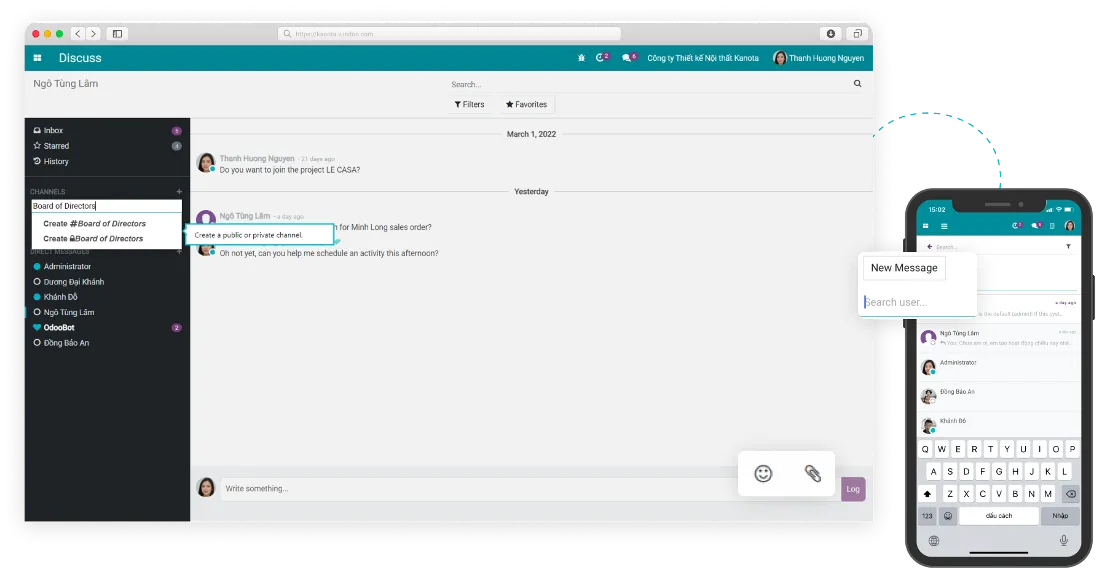Image resolution: width=1110 pixels, height=575 pixels.
Task: Click the shift arrow key on phone keyboard
Action: point(927,494)
